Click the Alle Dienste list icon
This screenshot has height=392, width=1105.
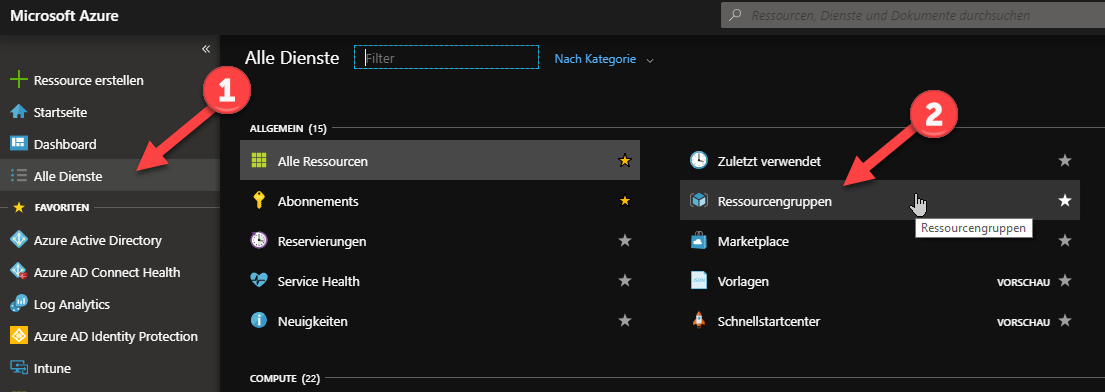pyautogui.click(x=18, y=176)
